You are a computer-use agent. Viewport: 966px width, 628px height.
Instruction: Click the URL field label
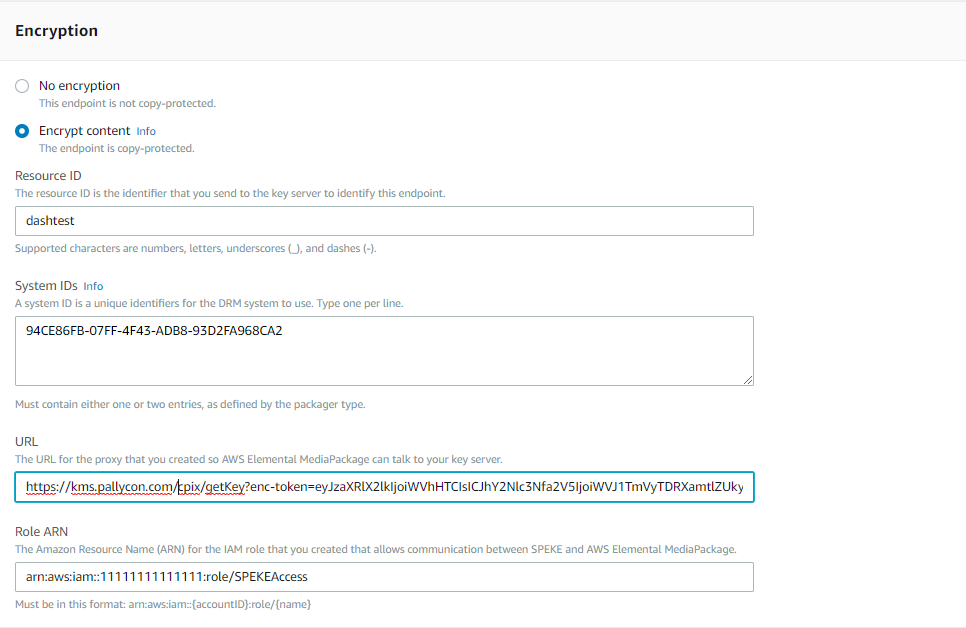coord(26,441)
